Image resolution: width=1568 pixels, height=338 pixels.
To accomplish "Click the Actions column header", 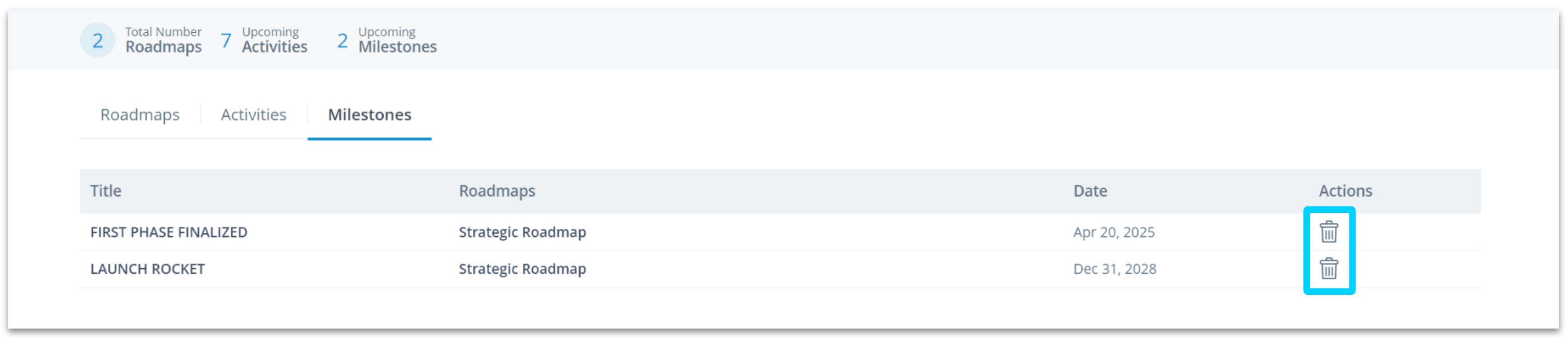I will (1345, 191).
